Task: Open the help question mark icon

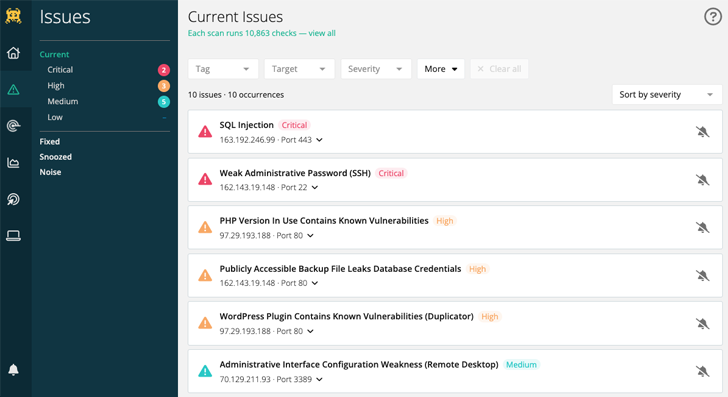Action: coord(713,17)
